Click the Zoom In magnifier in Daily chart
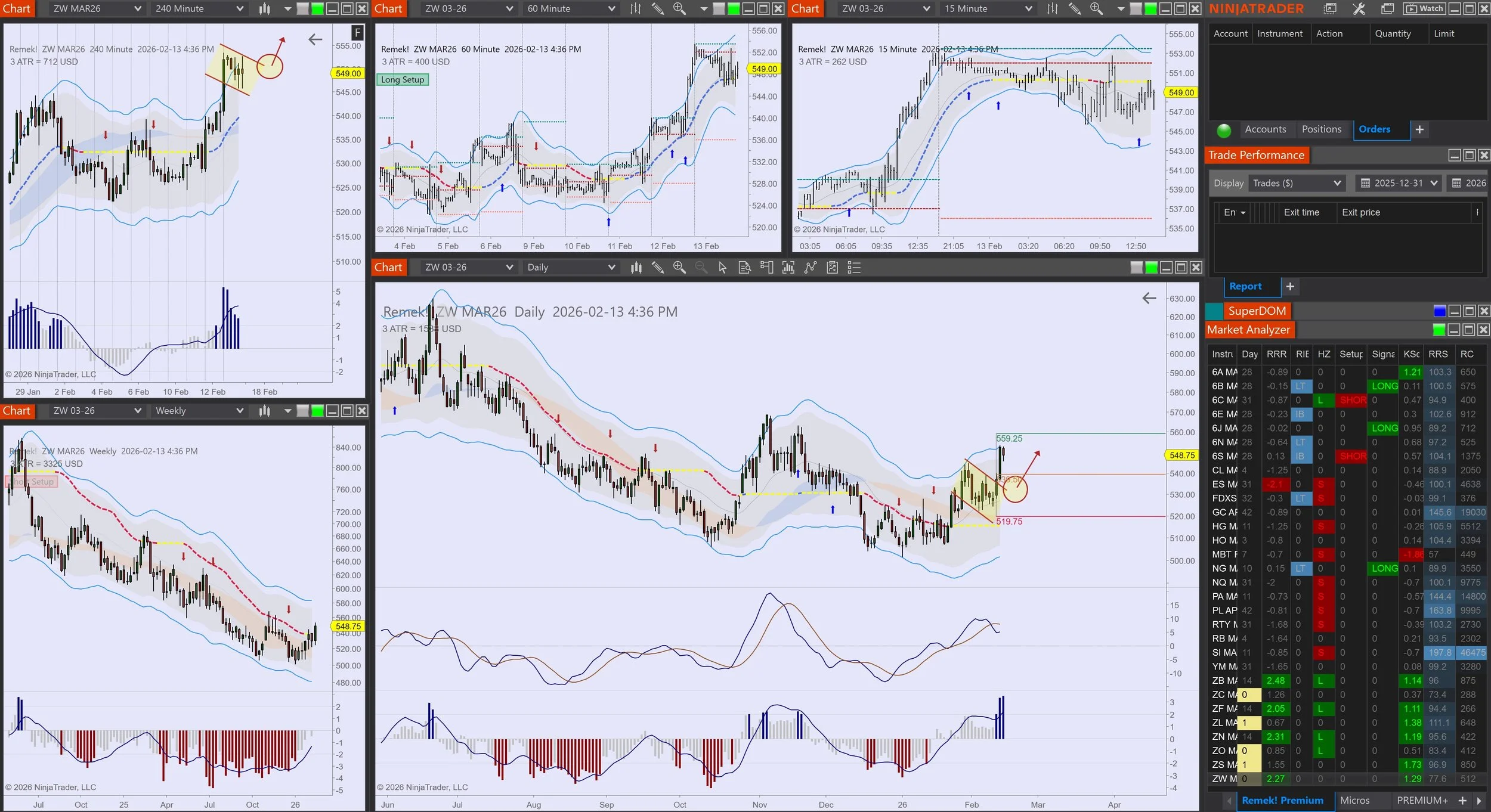This screenshot has width=1491, height=812. 679,268
